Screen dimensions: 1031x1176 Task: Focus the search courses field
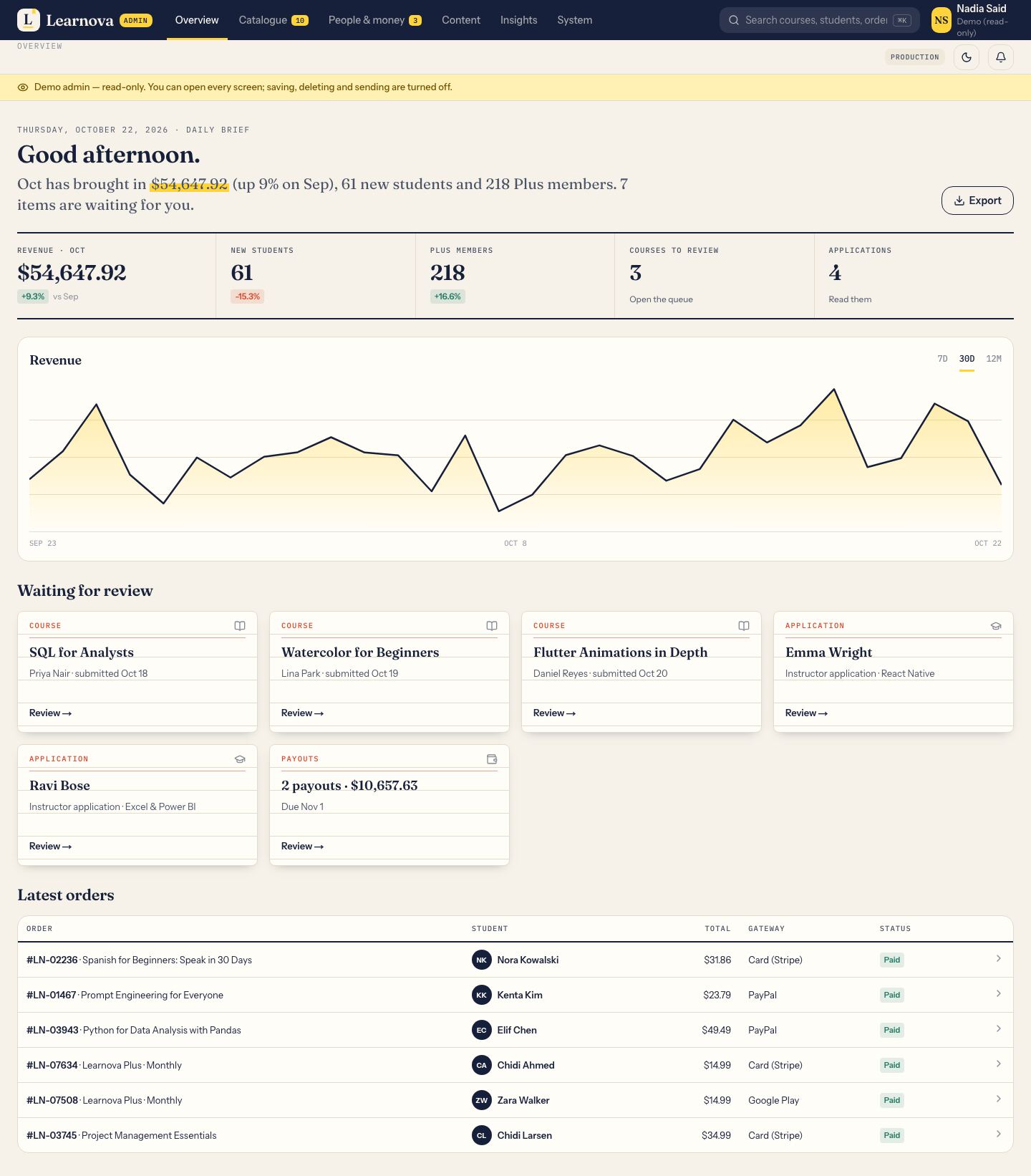pos(819,20)
